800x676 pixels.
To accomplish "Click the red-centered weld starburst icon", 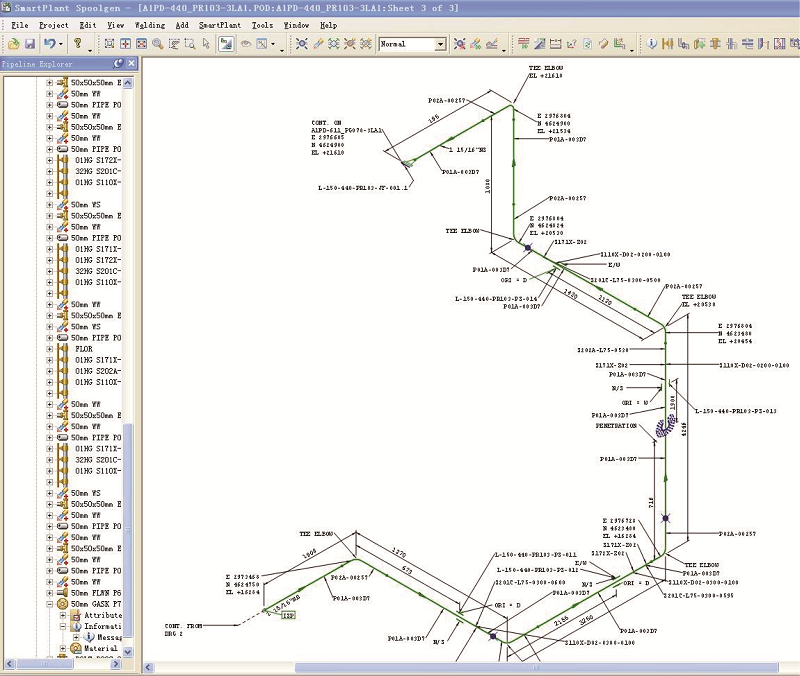I will 349,44.
